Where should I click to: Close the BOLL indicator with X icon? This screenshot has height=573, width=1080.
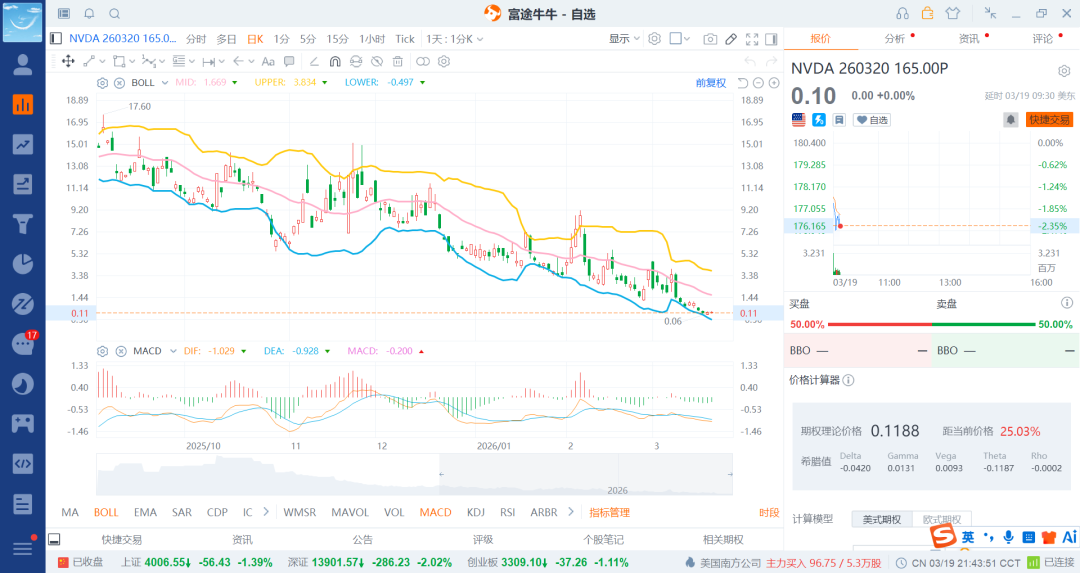click(119, 82)
